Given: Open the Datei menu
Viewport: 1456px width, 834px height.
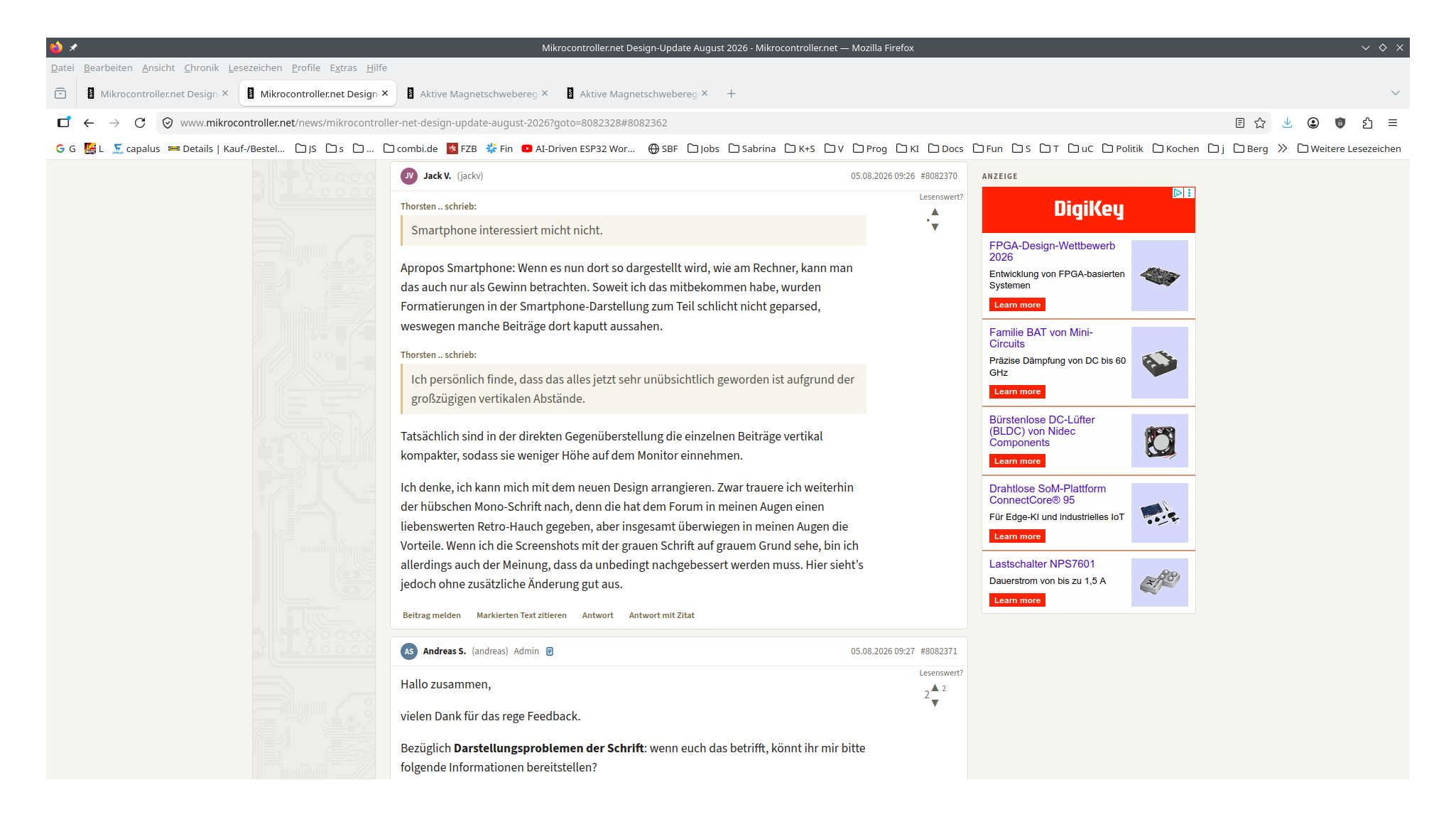Looking at the screenshot, I should 63,68.
